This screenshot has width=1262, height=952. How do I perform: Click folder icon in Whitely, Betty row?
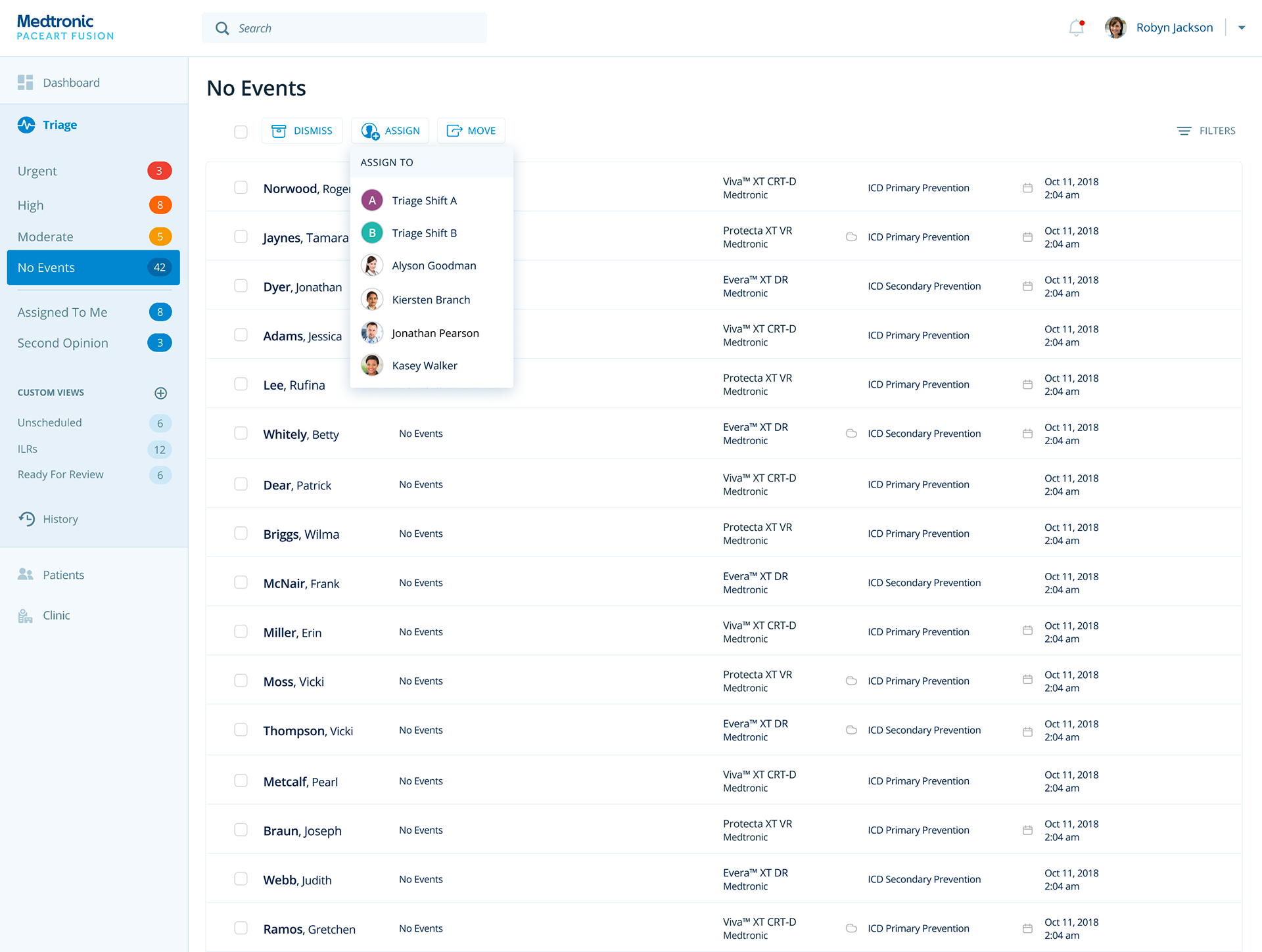851,434
